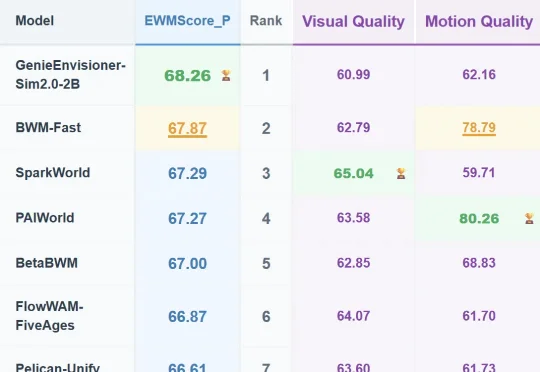Click the EWMScore_P value 66.61
Image resolution: width=540 pixels, height=372 pixels.
(x=187, y=368)
